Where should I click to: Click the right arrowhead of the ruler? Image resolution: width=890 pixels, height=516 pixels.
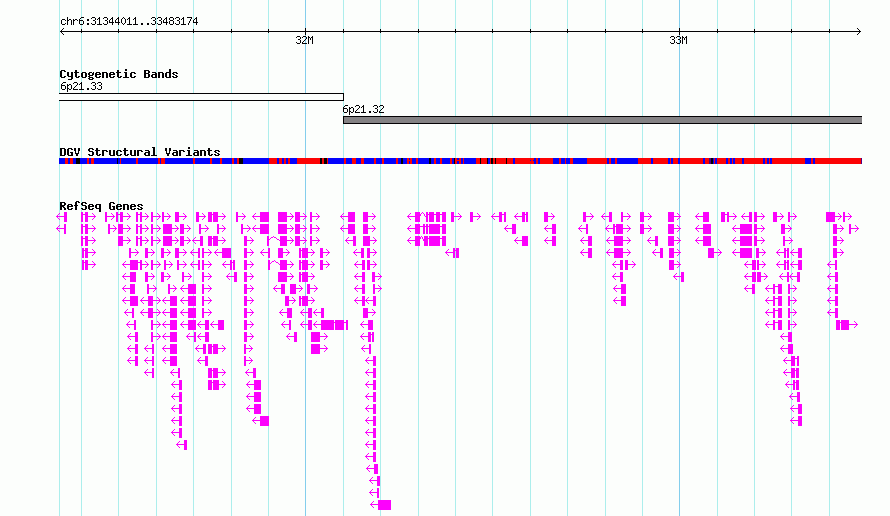[859, 32]
